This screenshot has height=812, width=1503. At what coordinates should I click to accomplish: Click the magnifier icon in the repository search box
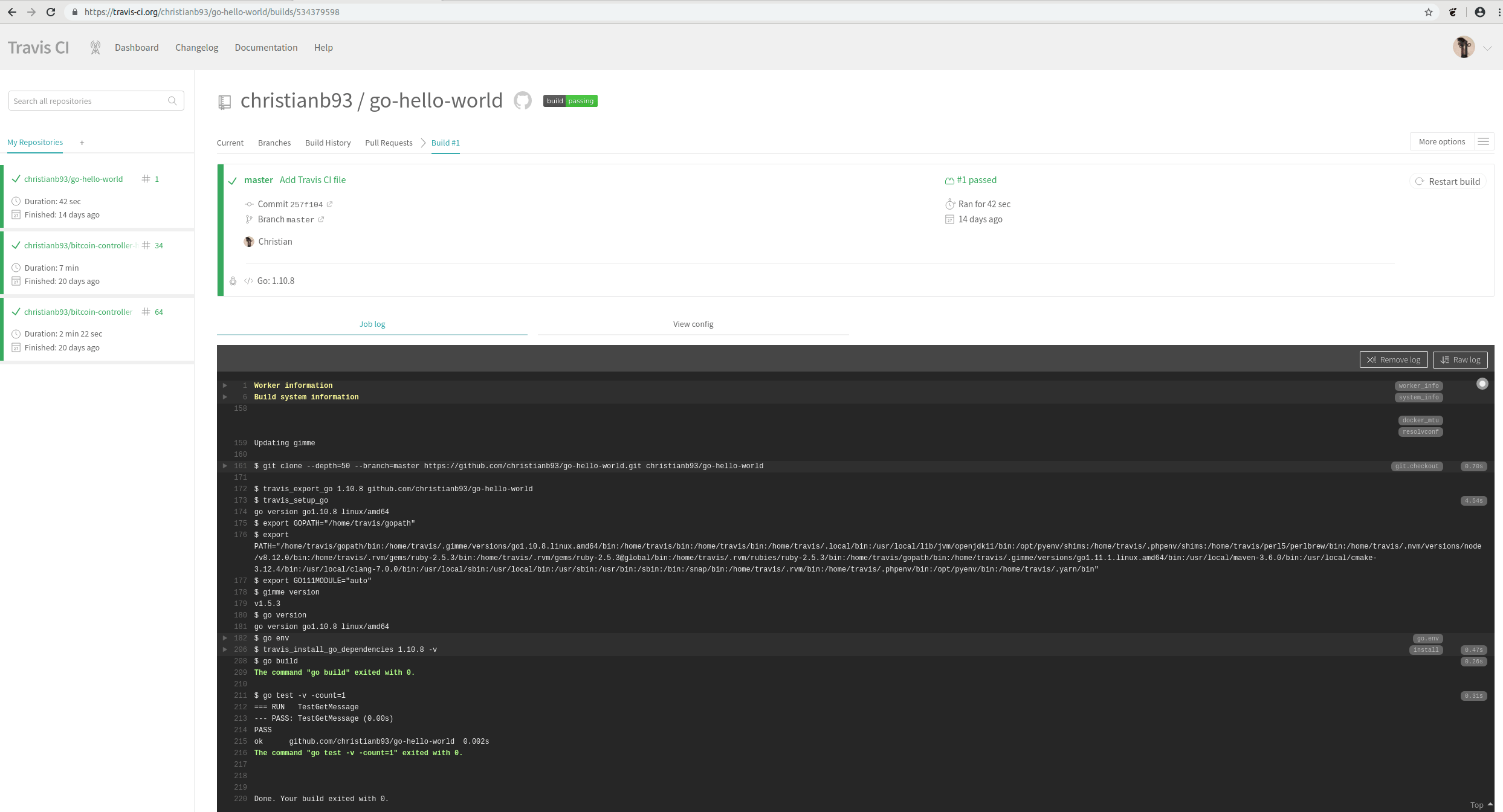(x=173, y=100)
